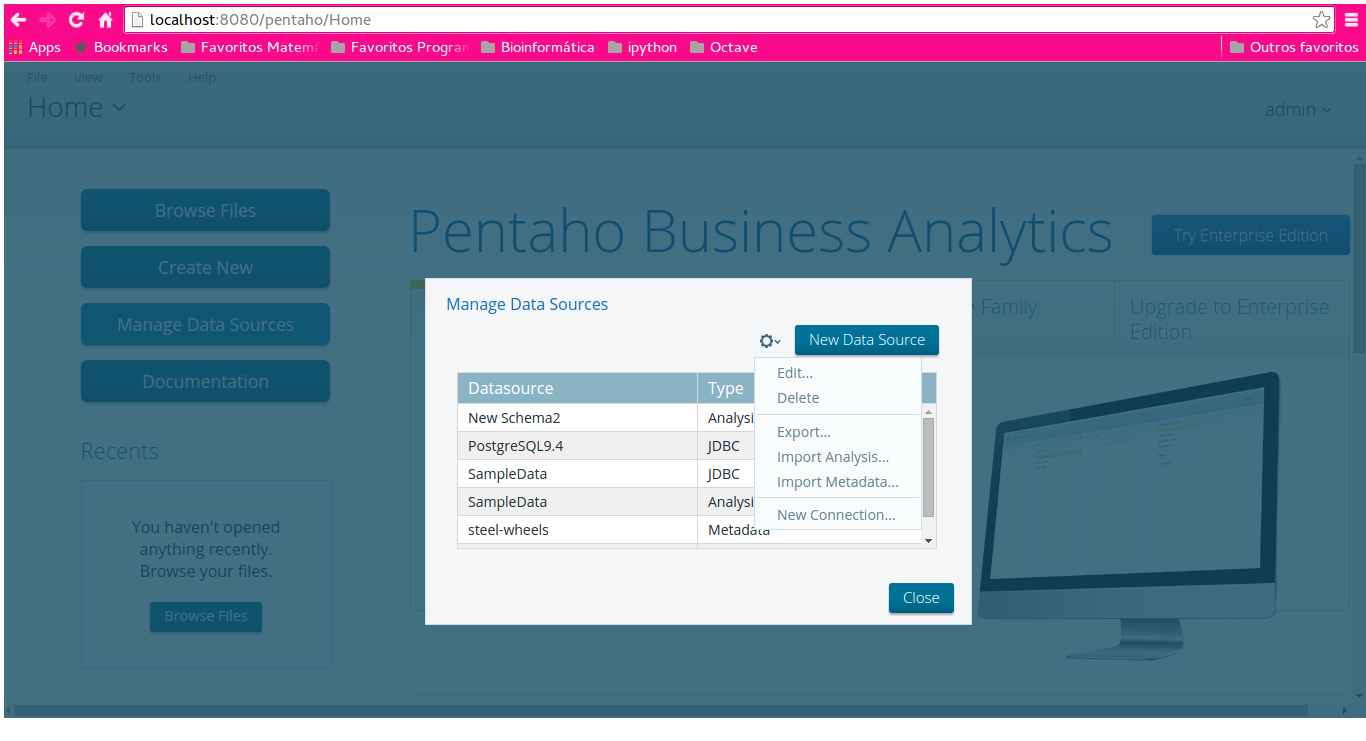Open the View menu
Image resolution: width=1366 pixels, height=741 pixels.
(x=88, y=77)
